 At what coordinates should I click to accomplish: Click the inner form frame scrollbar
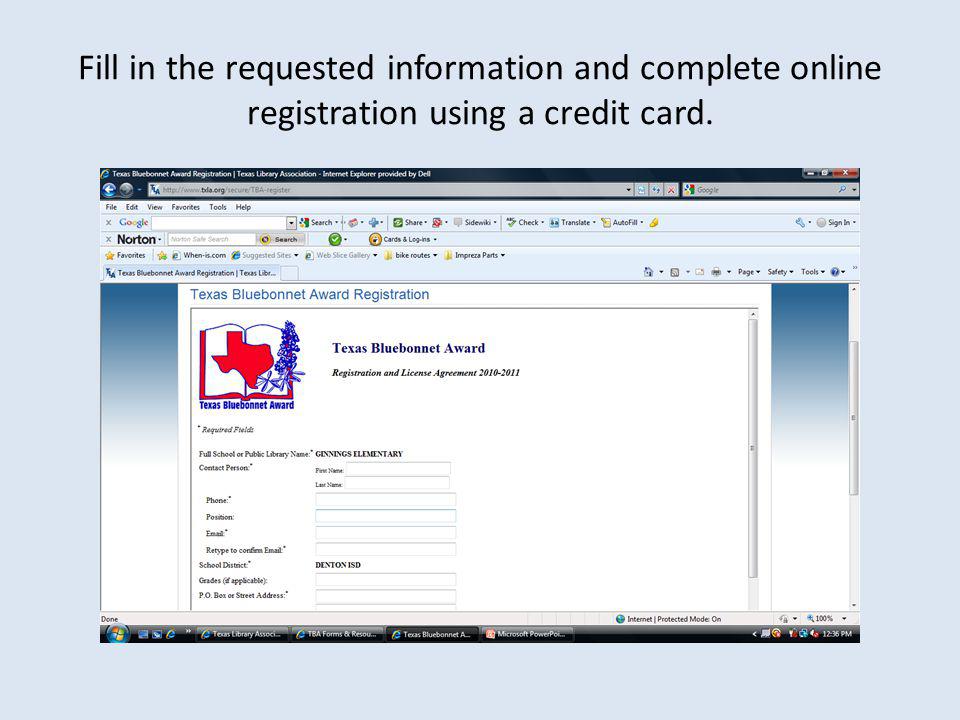(753, 448)
